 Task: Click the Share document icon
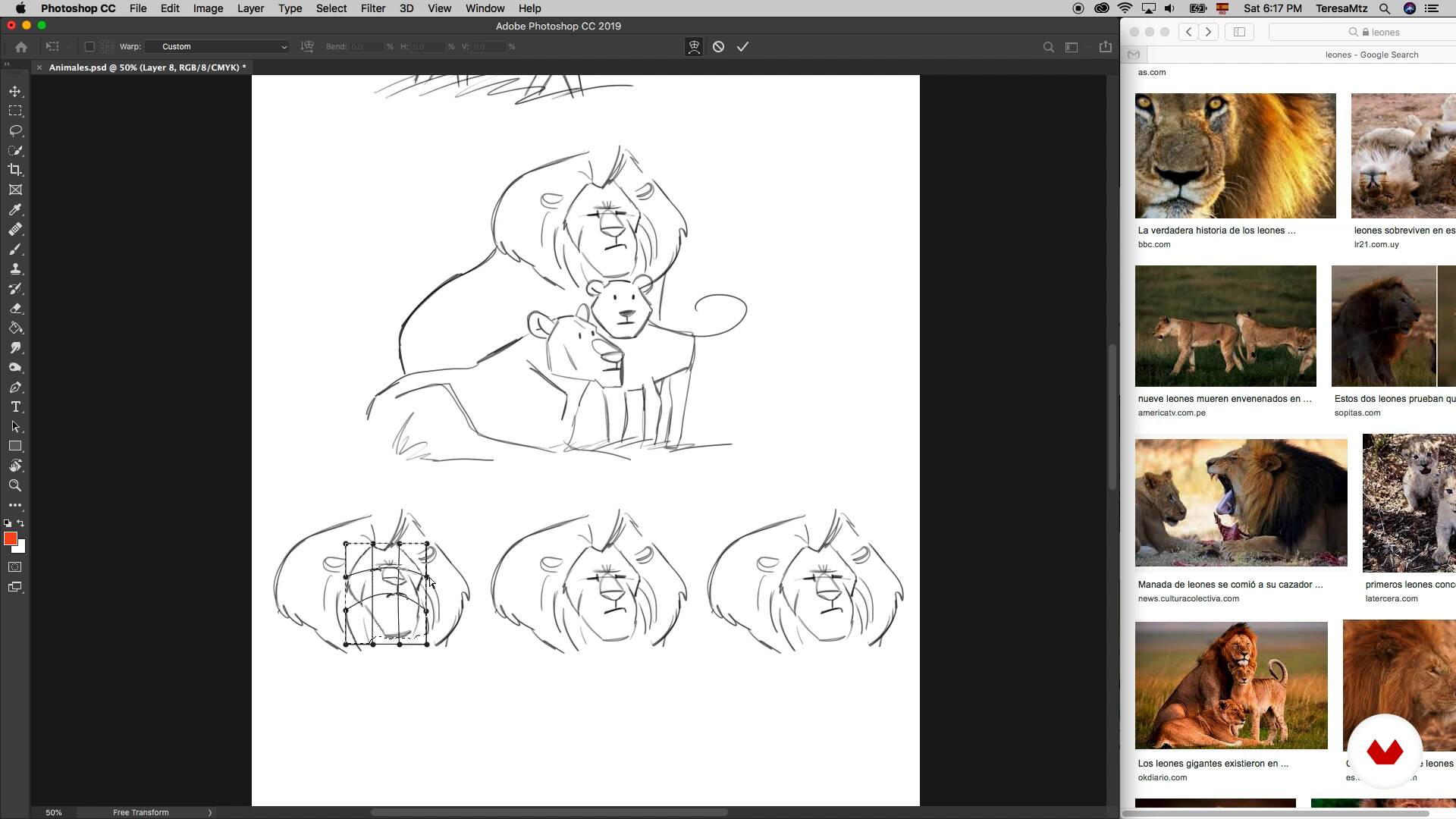click(x=1106, y=47)
